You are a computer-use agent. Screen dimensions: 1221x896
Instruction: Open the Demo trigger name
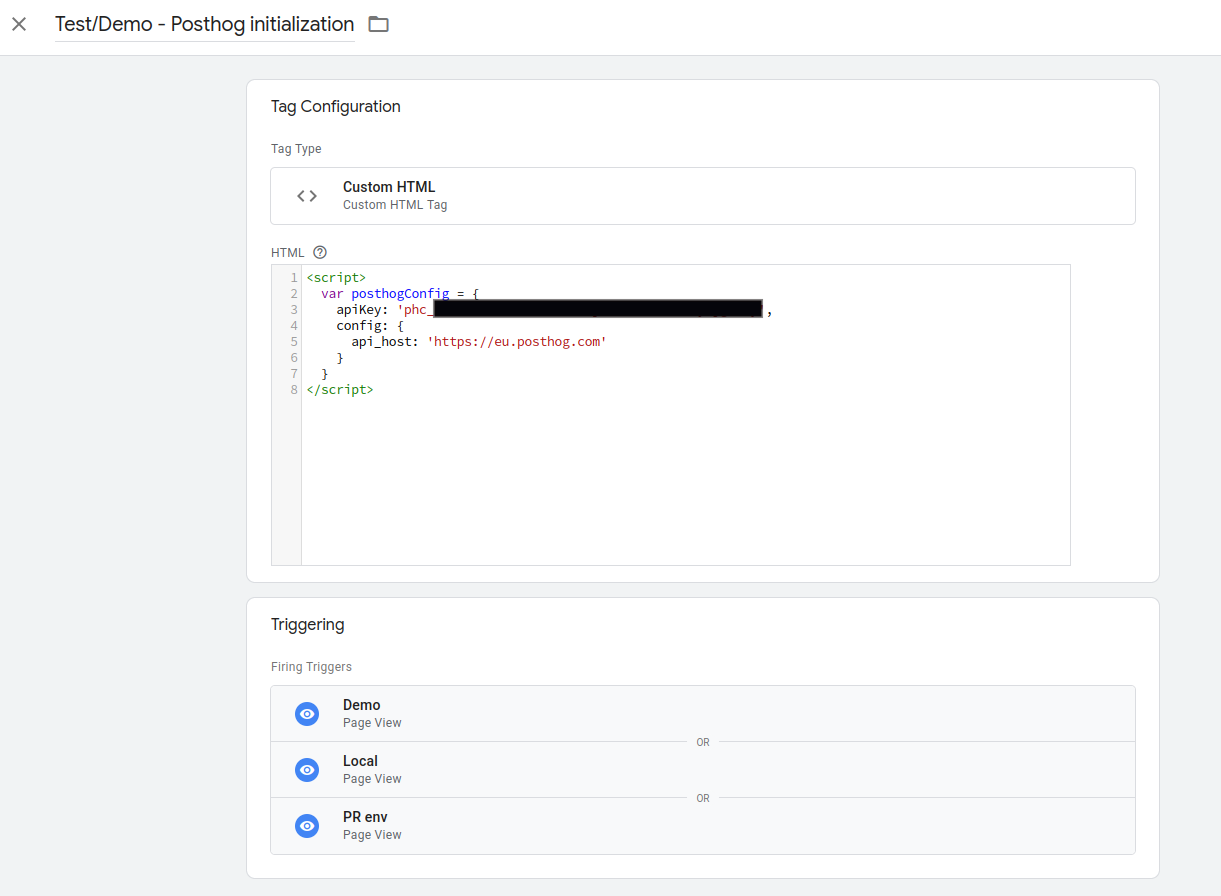tap(361, 705)
